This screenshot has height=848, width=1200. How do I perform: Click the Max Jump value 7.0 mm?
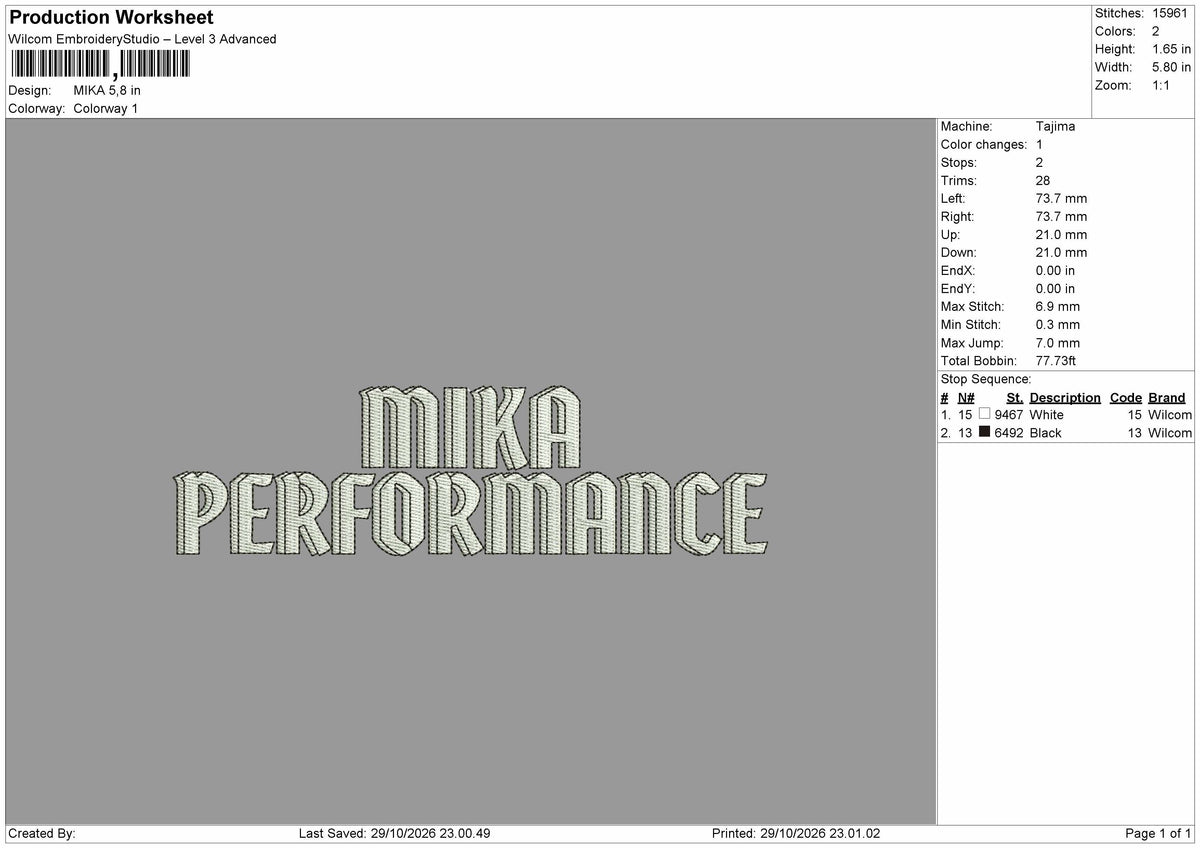coord(1058,343)
